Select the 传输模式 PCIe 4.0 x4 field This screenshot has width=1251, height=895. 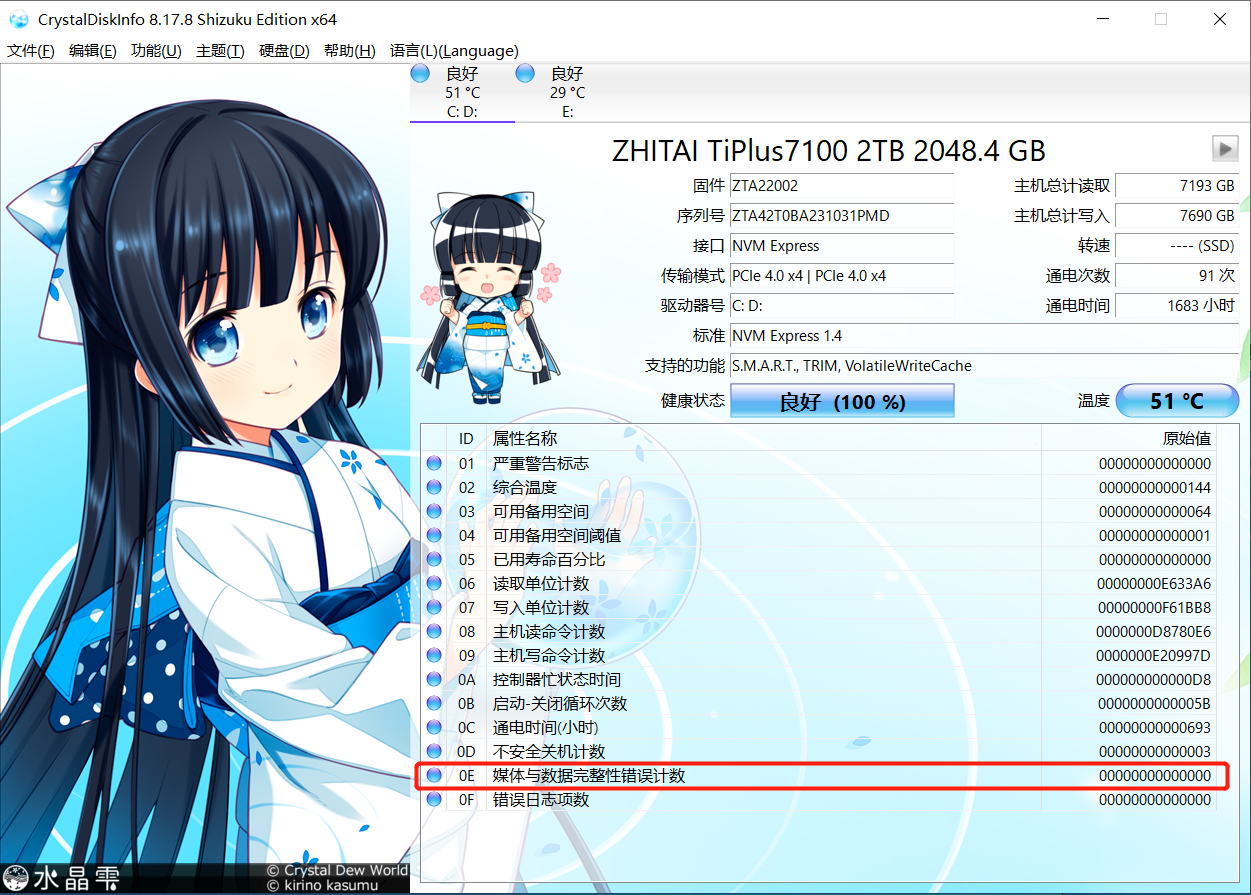842,275
